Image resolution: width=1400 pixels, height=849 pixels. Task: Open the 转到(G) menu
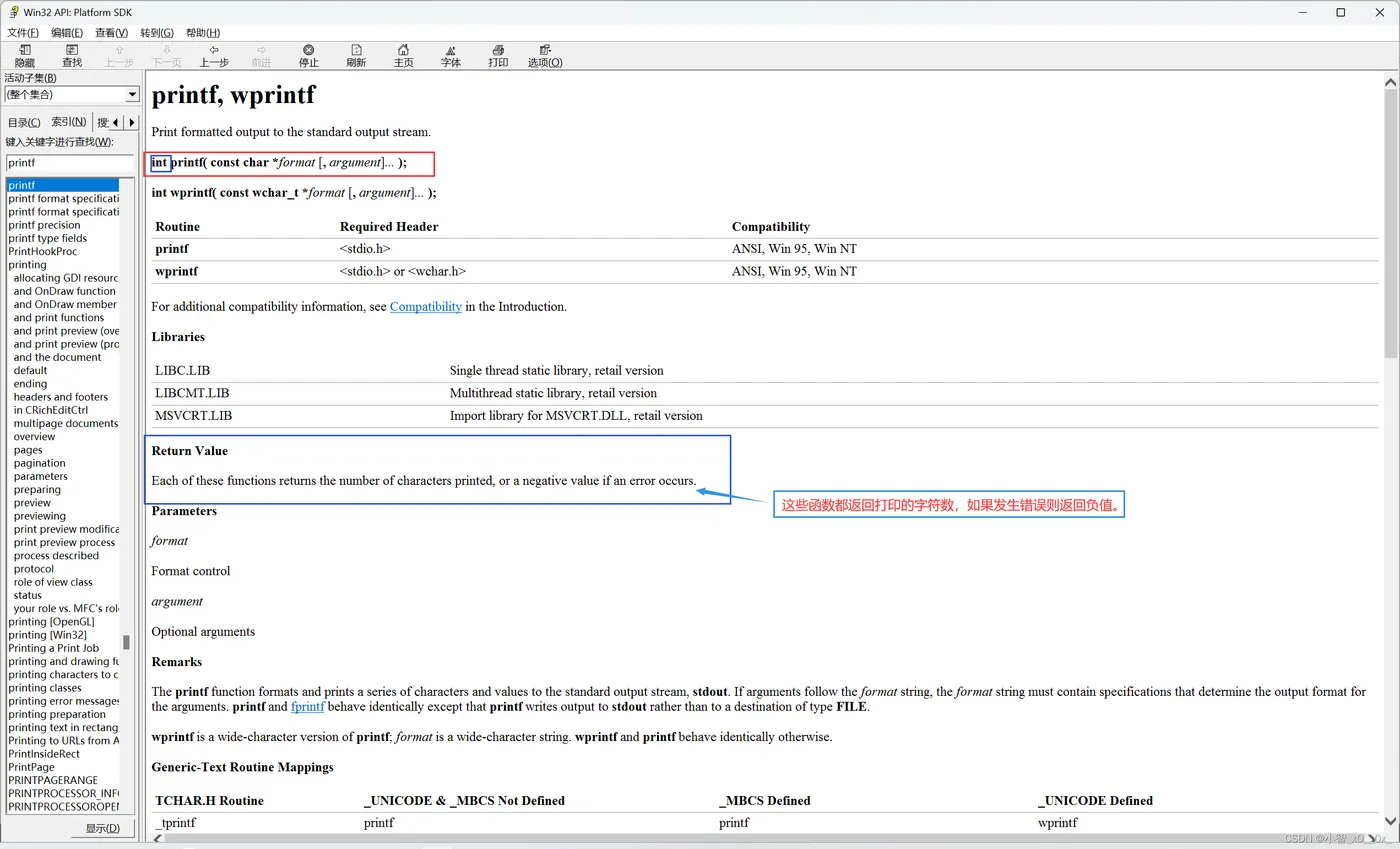pos(157,33)
